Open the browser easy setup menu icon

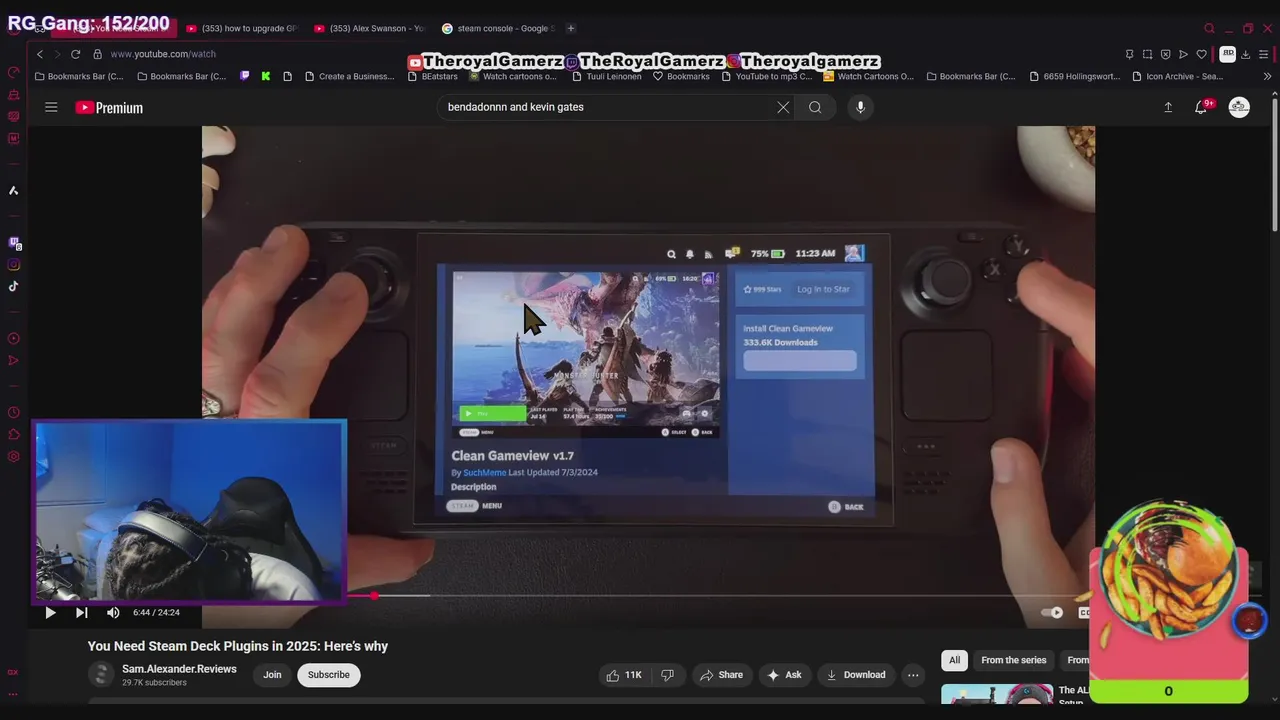coord(1265,54)
